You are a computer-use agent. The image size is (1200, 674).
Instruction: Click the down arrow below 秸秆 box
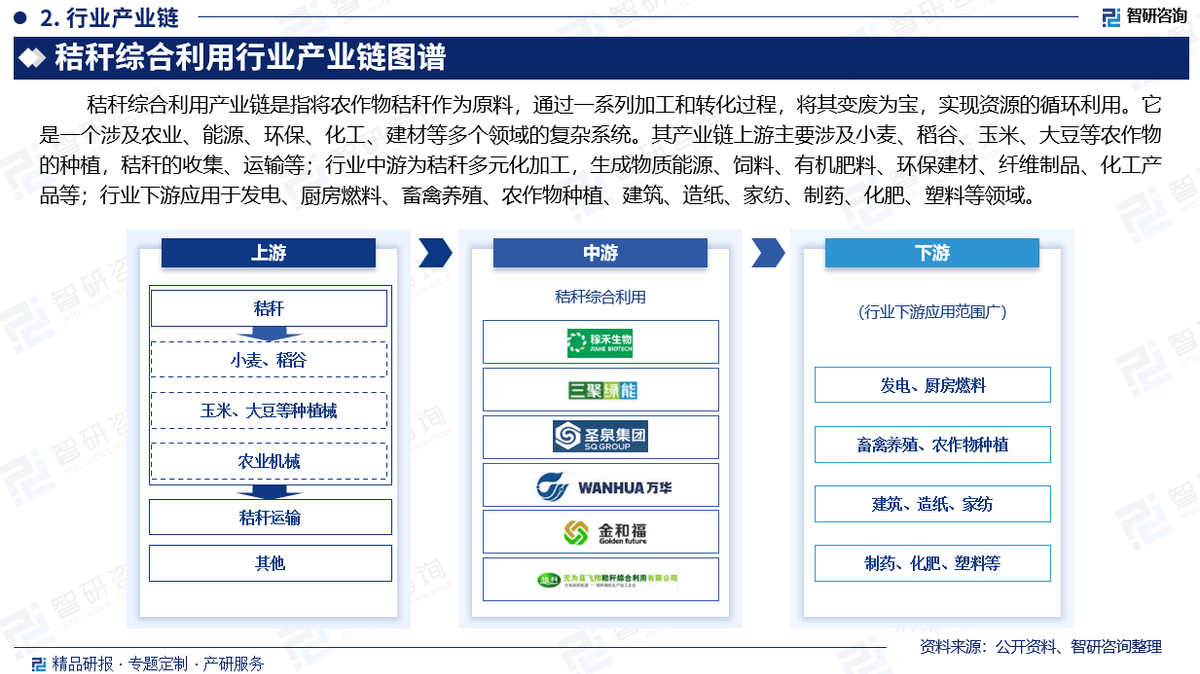coord(268,334)
